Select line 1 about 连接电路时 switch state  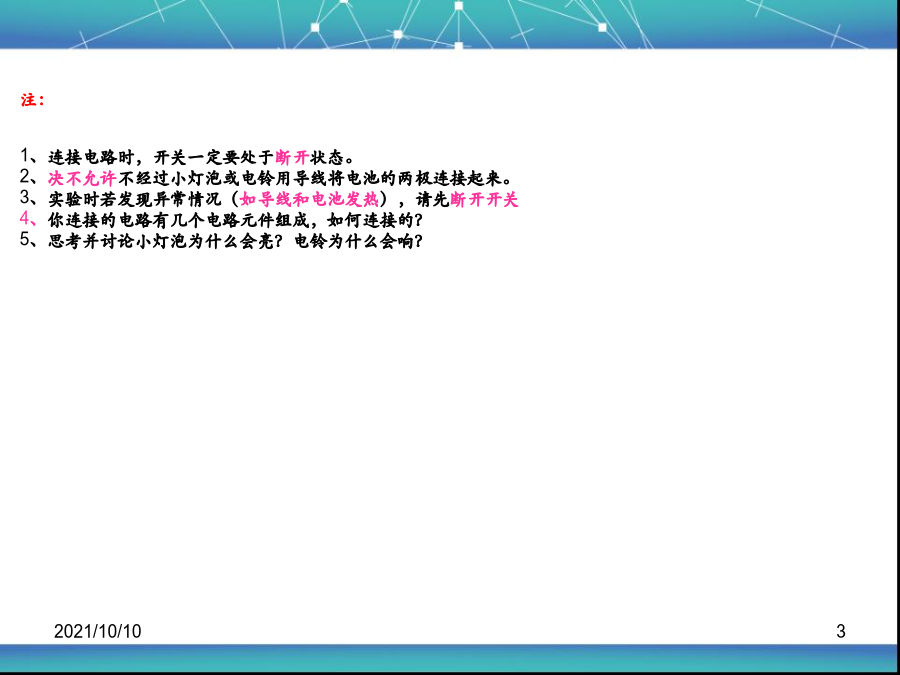[x=188, y=157]
